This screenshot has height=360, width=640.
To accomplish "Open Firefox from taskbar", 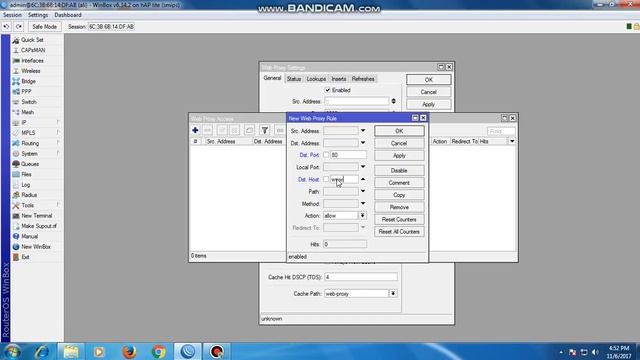I will pyautogui.click(x=129, y=351).
